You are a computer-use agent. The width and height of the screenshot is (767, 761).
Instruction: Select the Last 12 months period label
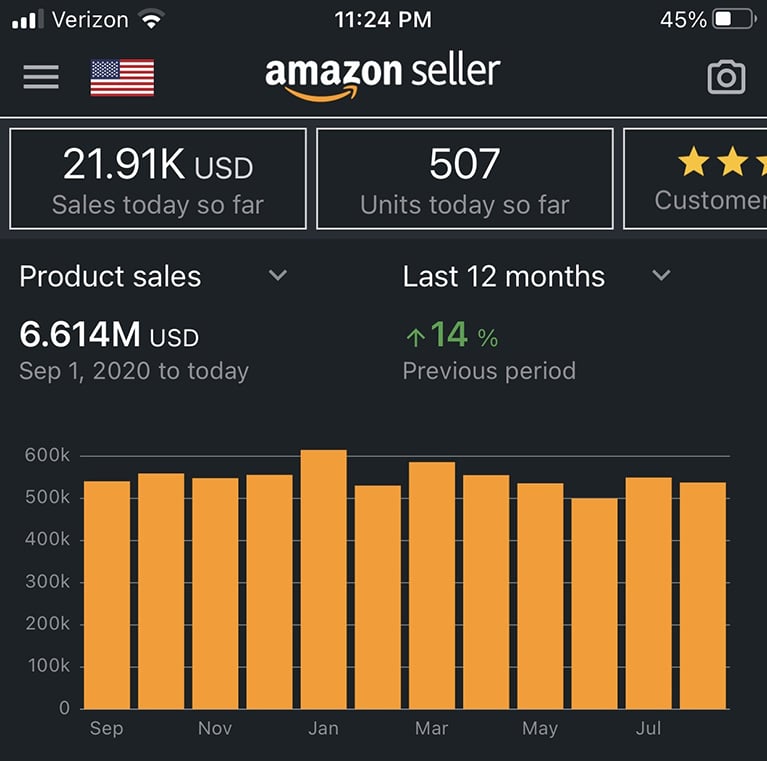pyautogui.click(x=503, y=277)
